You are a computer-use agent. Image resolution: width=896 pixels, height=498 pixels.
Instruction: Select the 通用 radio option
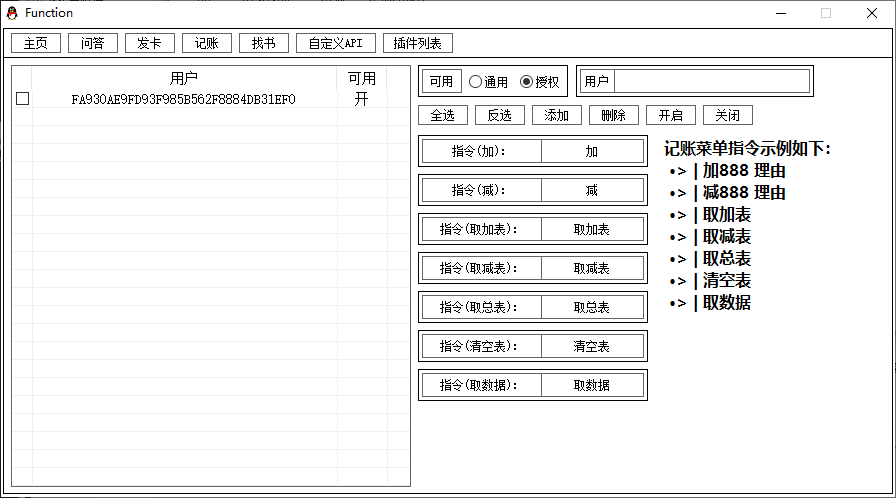(x=475, y=82)
